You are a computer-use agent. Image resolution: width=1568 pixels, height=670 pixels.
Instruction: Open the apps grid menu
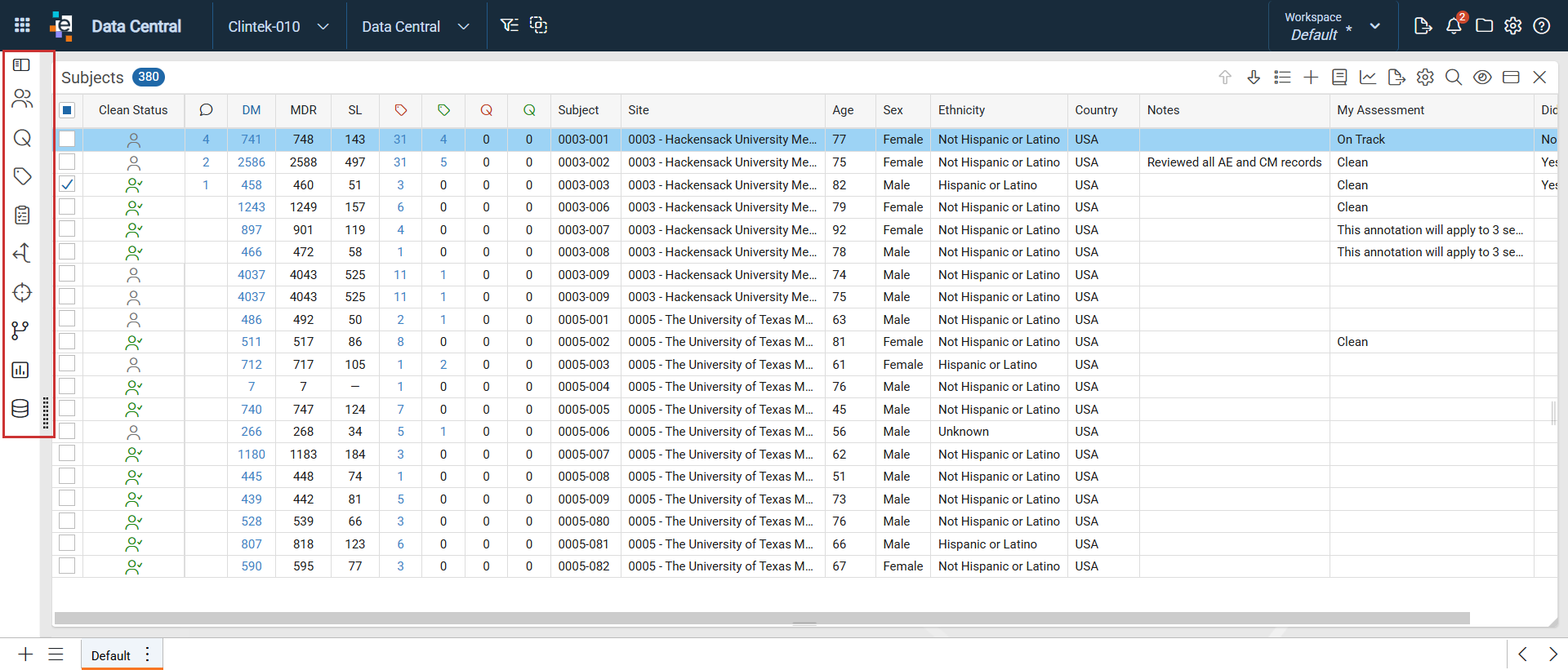click(22, 25)
